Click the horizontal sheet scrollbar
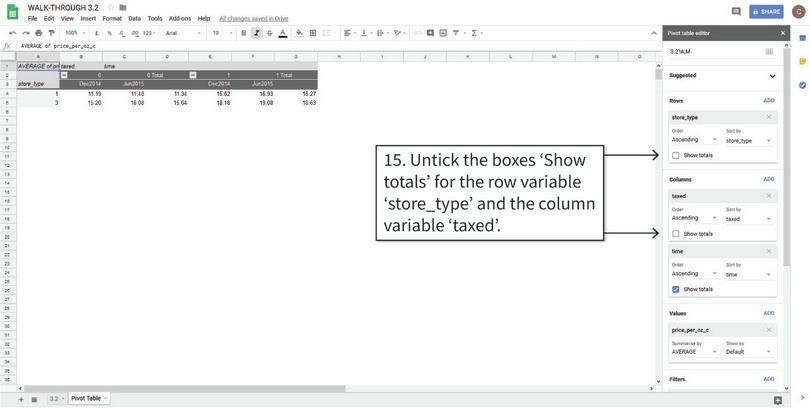The image size is (810, 408). click(x=184, y=389)
